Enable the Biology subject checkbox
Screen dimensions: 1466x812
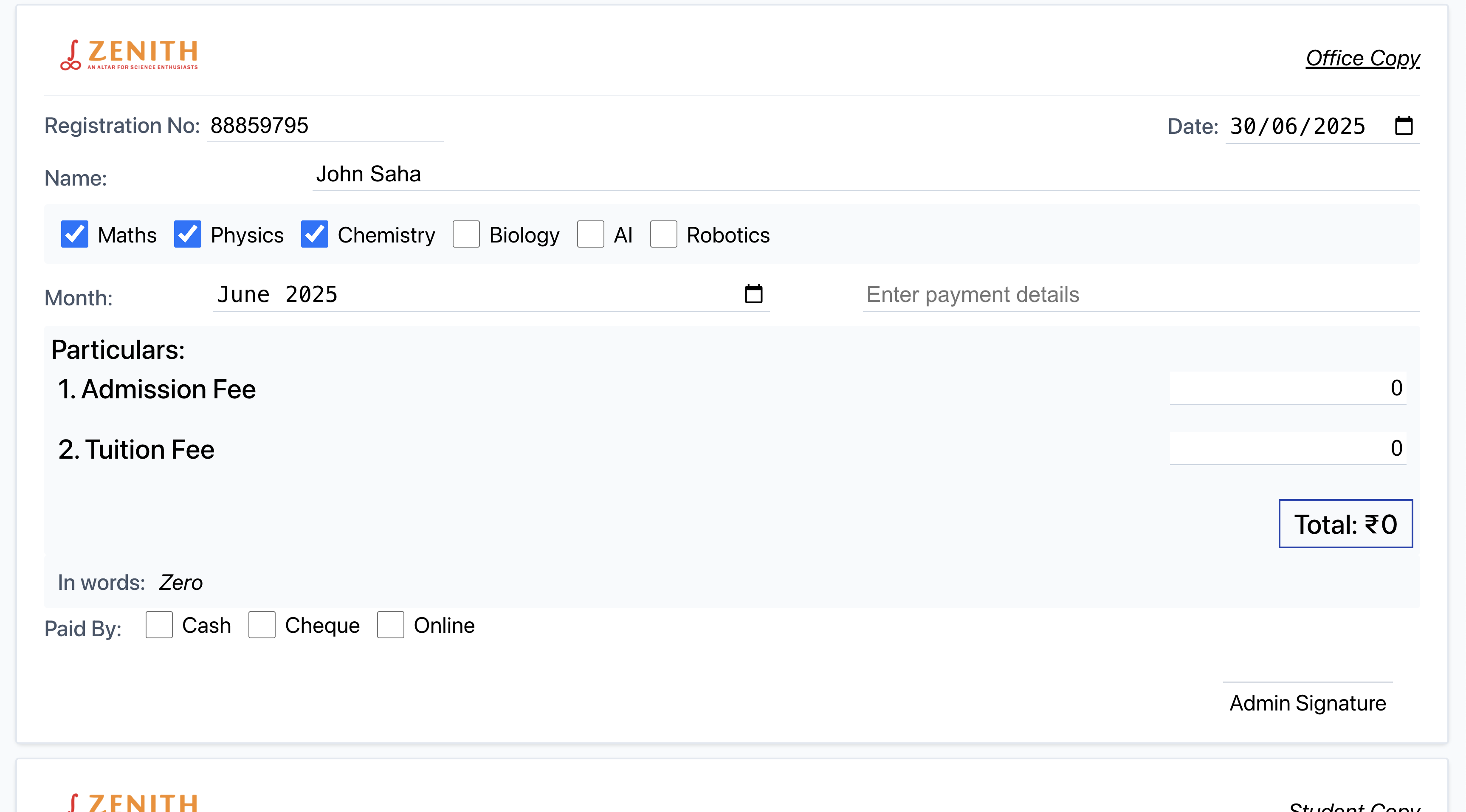466,234
